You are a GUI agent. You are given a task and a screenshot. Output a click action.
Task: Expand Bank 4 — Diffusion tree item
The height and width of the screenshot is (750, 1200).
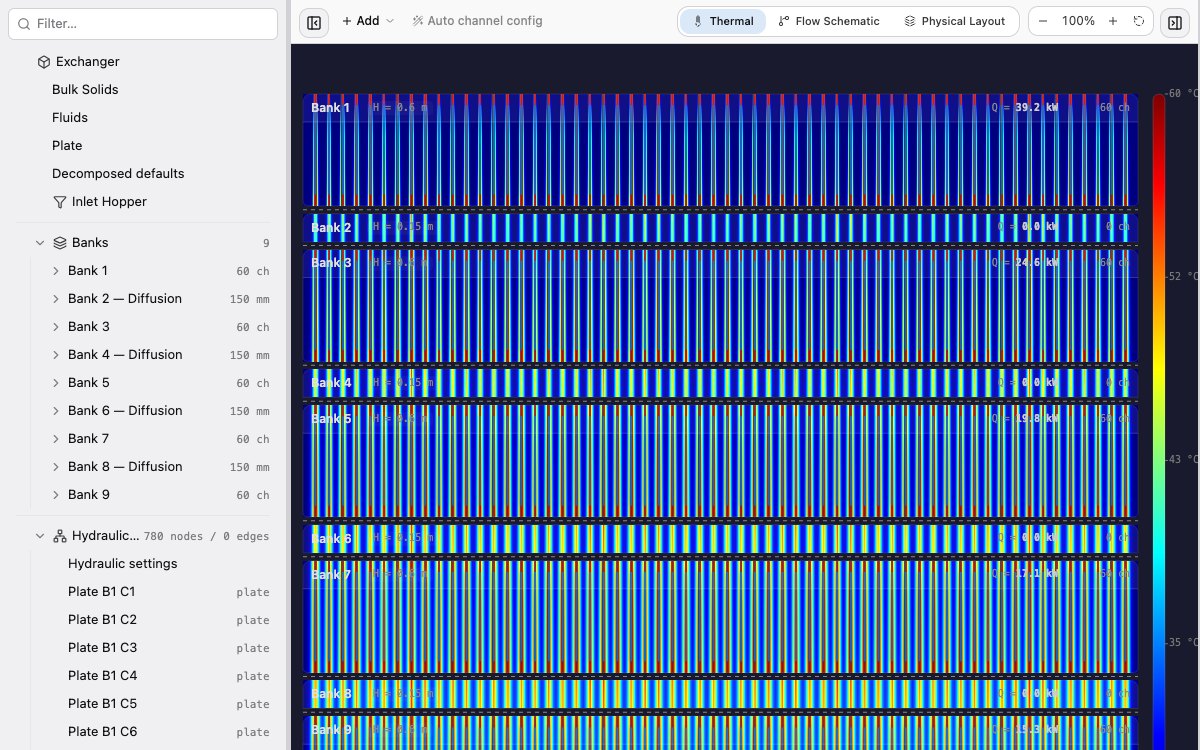(56, 355)
